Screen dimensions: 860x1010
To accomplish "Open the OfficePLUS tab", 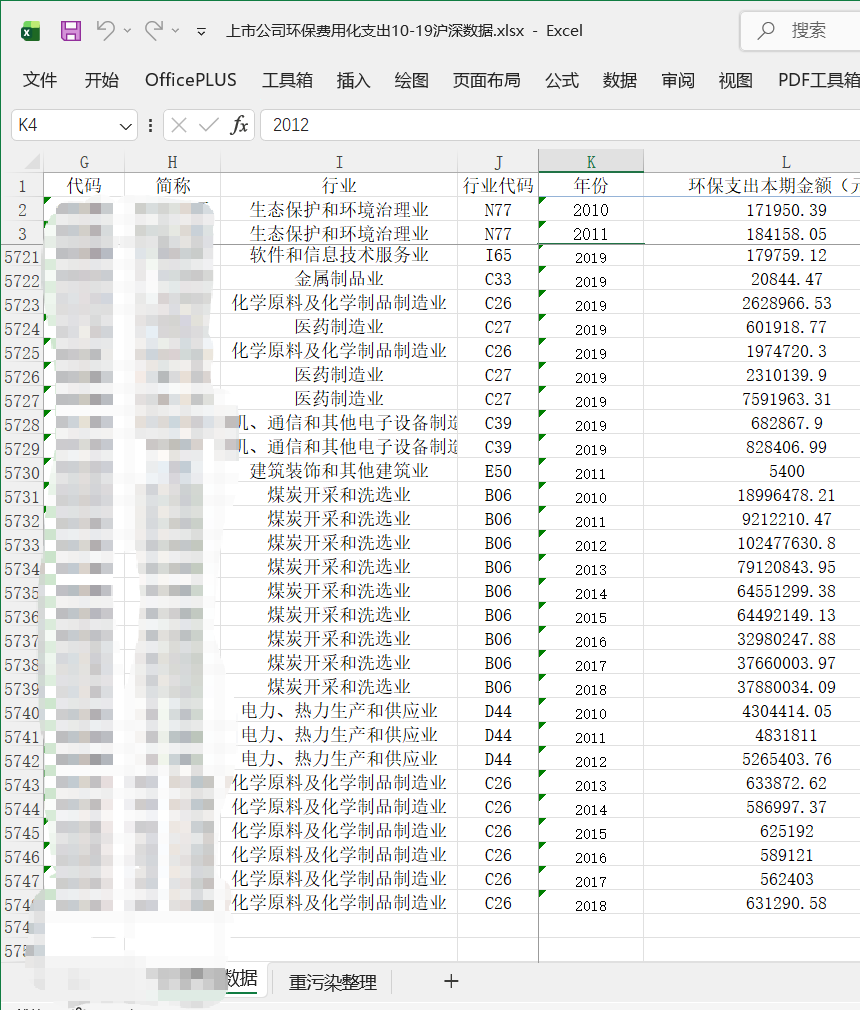I will [x=191, y=80].
